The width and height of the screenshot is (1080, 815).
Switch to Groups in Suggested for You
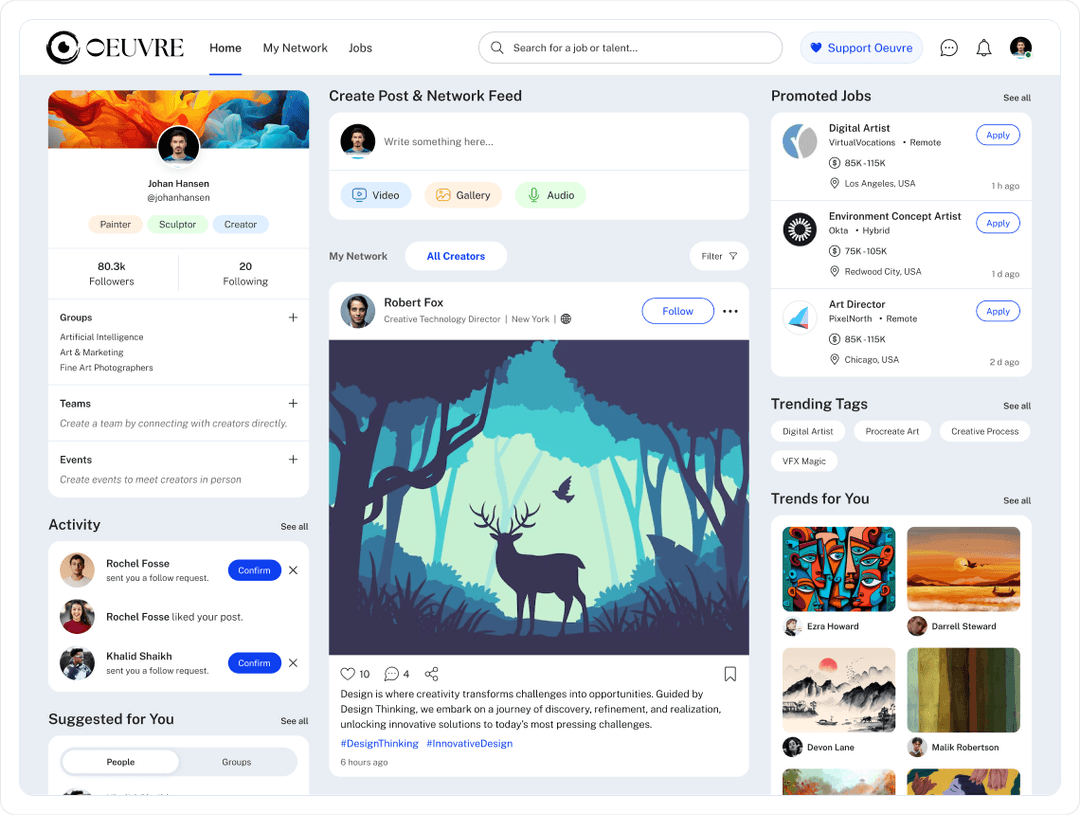coord(236,761)
